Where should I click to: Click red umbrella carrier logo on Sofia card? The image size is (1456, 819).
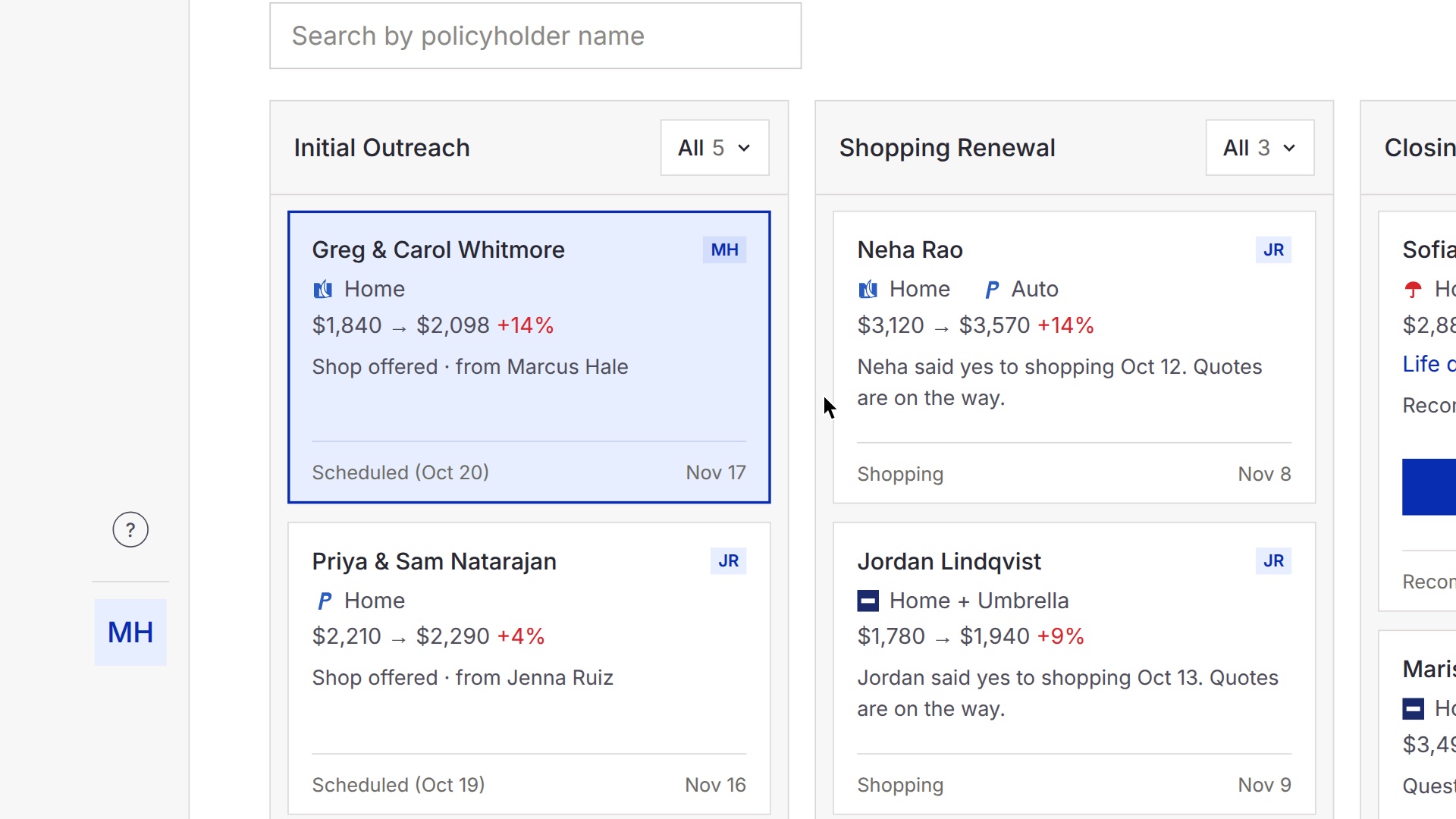[x=1413, y=289]
